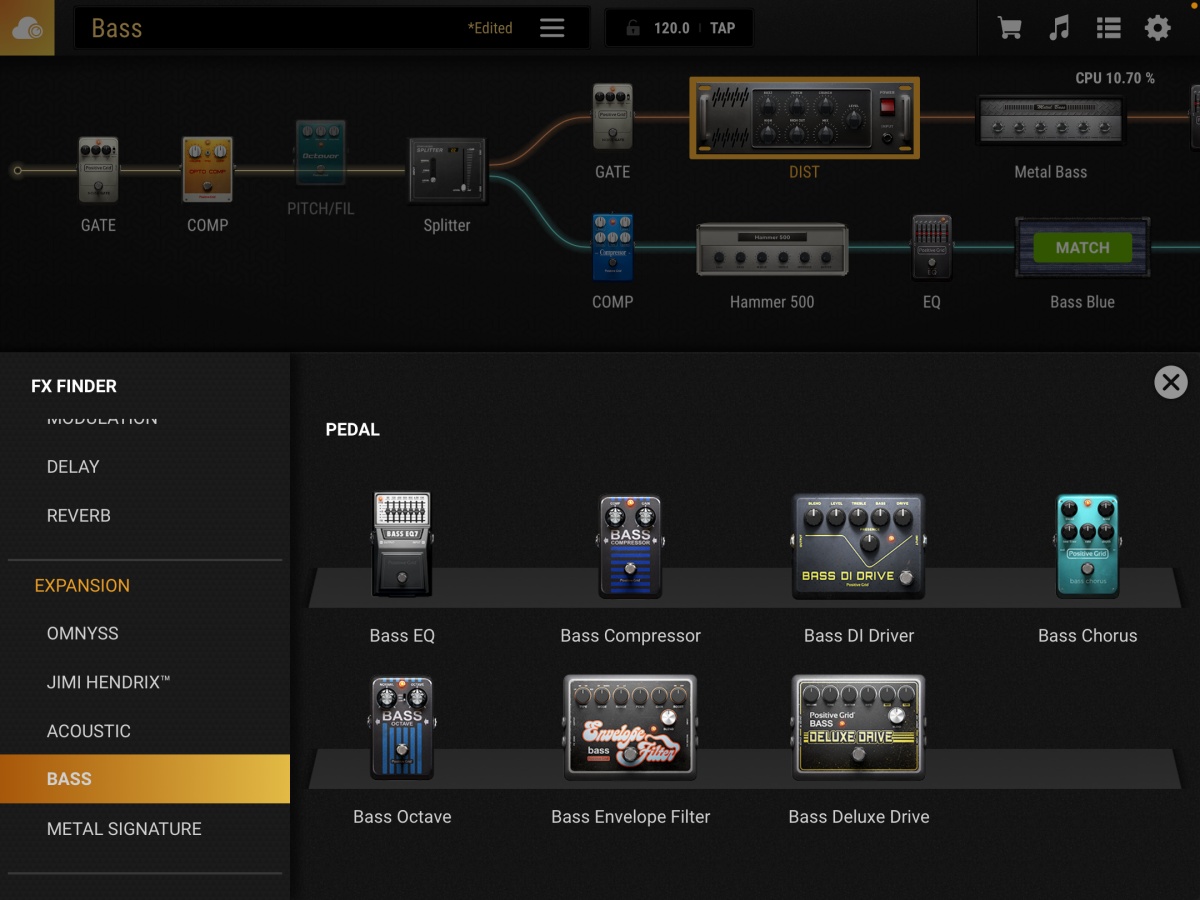Viewport: 1200px width, 900px height.
Task: Choose the REVERB category
Action: 78,516
